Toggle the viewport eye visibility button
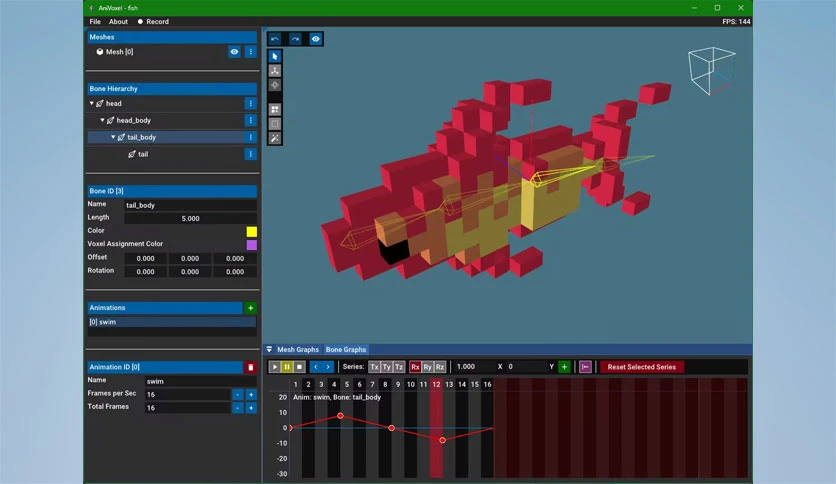 click(316, 39)
